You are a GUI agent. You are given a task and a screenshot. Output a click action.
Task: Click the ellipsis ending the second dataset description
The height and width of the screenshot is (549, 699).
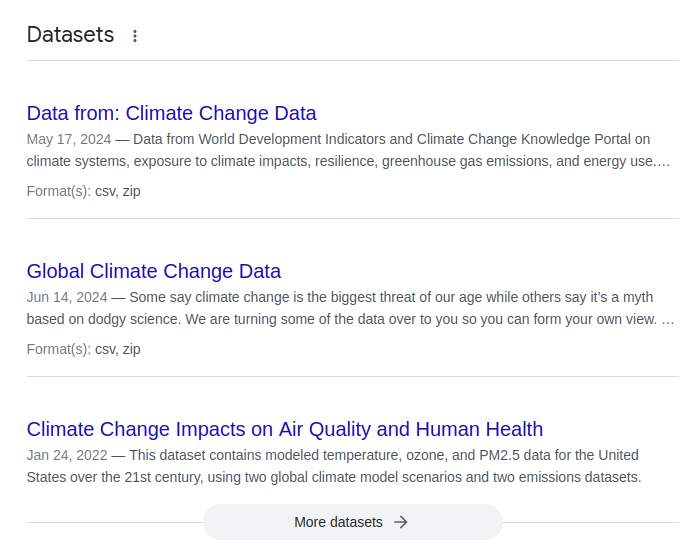tap(668, 319)
